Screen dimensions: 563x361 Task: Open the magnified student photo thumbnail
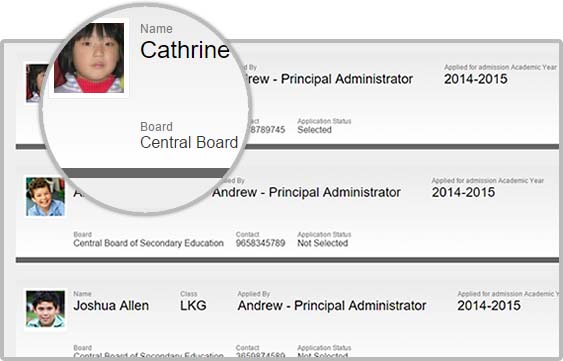89,58
